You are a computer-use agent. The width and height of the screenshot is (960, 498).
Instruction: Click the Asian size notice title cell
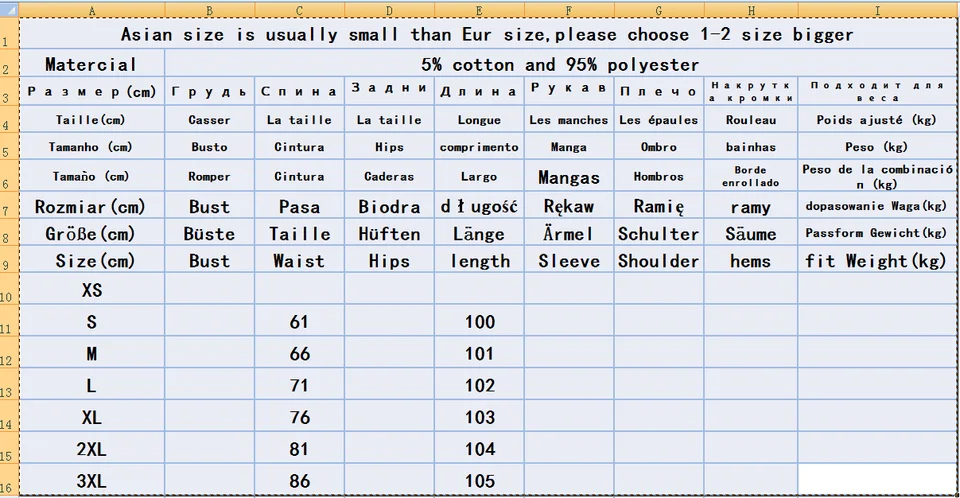488,34
